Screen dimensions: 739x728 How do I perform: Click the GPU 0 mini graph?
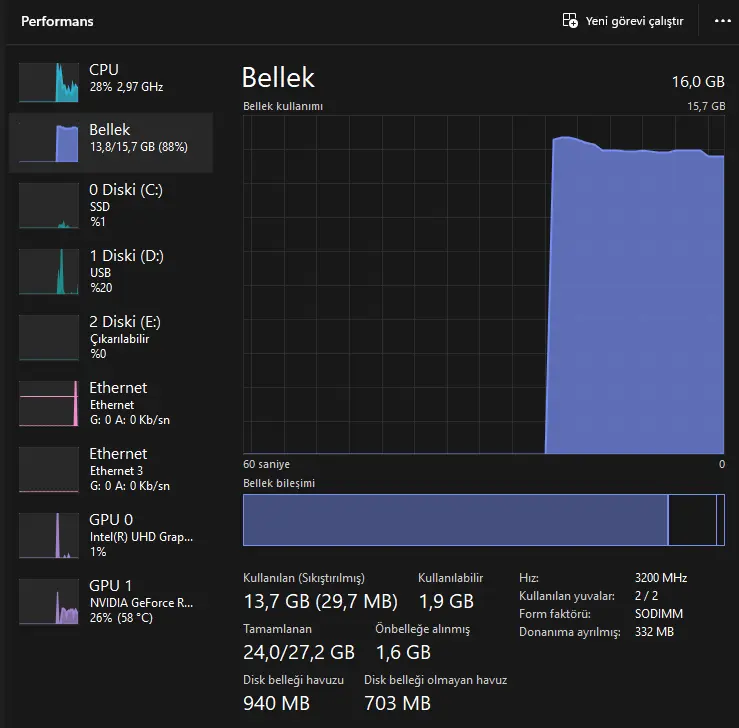click(49, 535)
